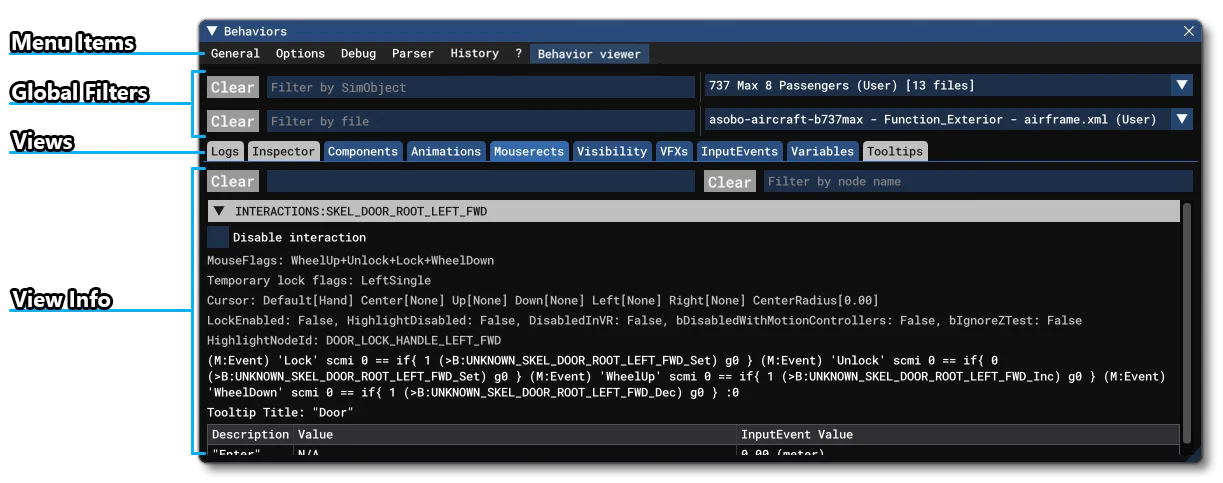Click the LockEnabled: False flags line

pos(644,320)
